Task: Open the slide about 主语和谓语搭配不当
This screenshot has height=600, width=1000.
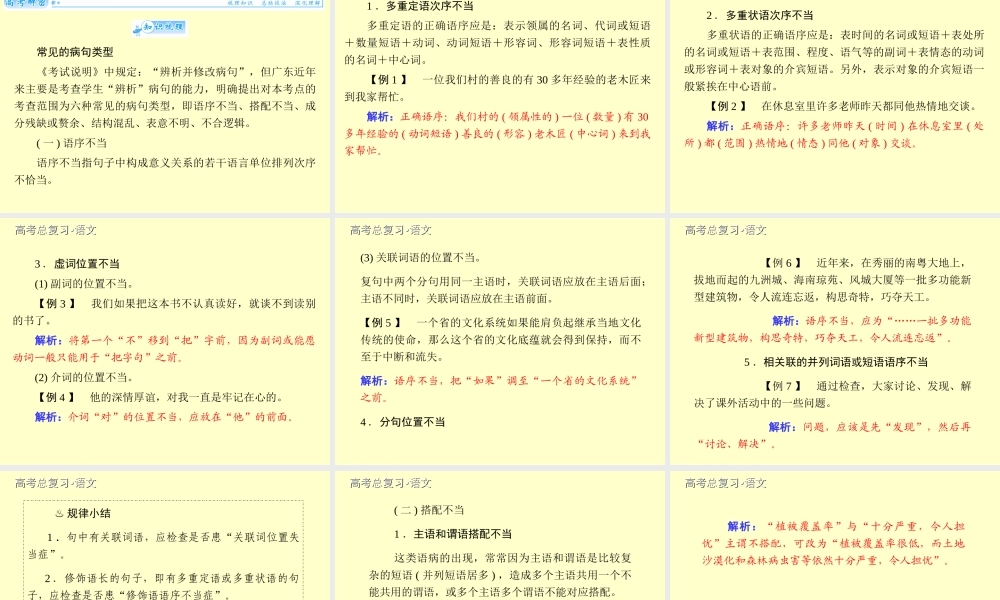Action: (x=500, y=536)
